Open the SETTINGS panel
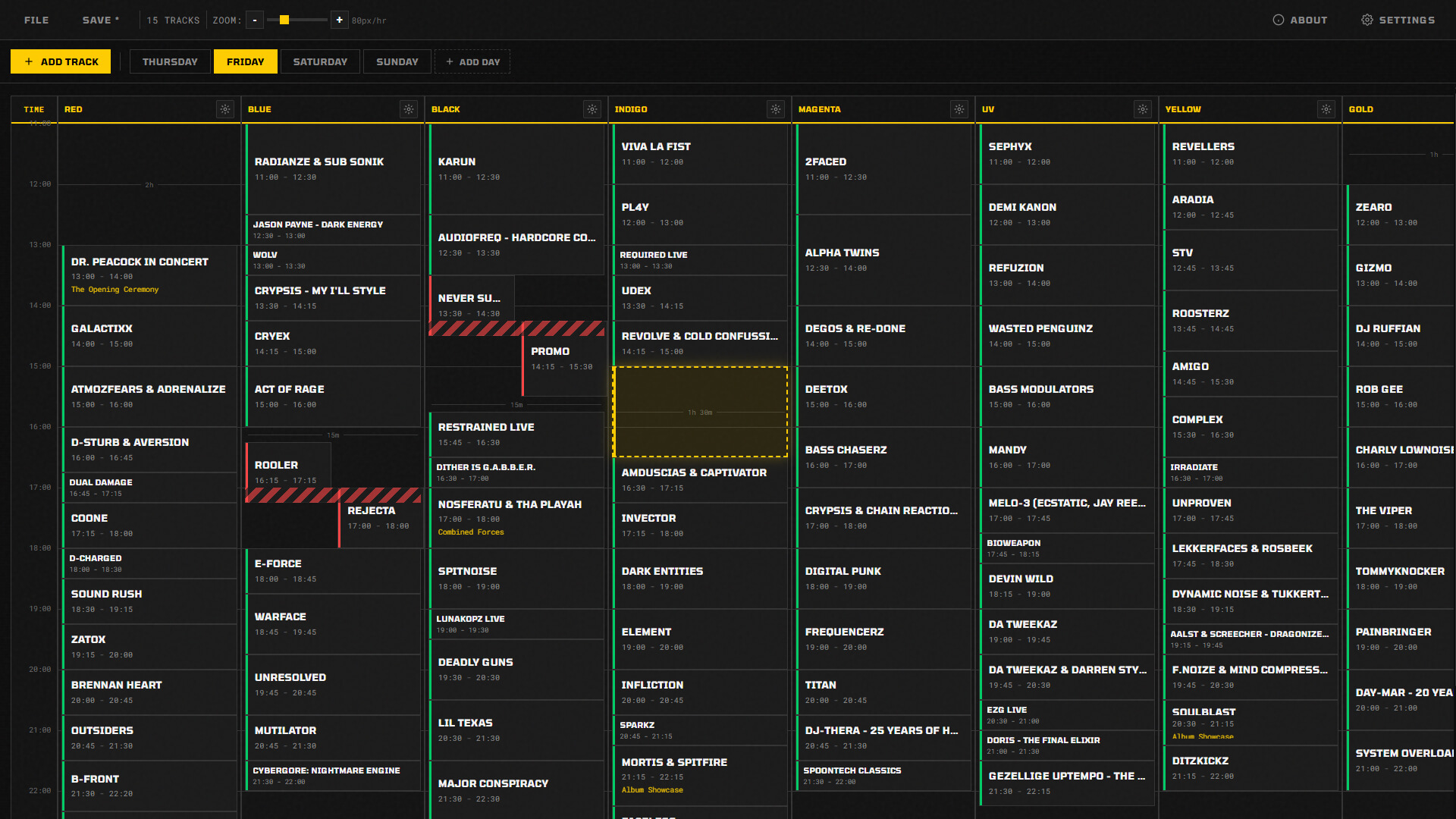 coord(1398,20)
